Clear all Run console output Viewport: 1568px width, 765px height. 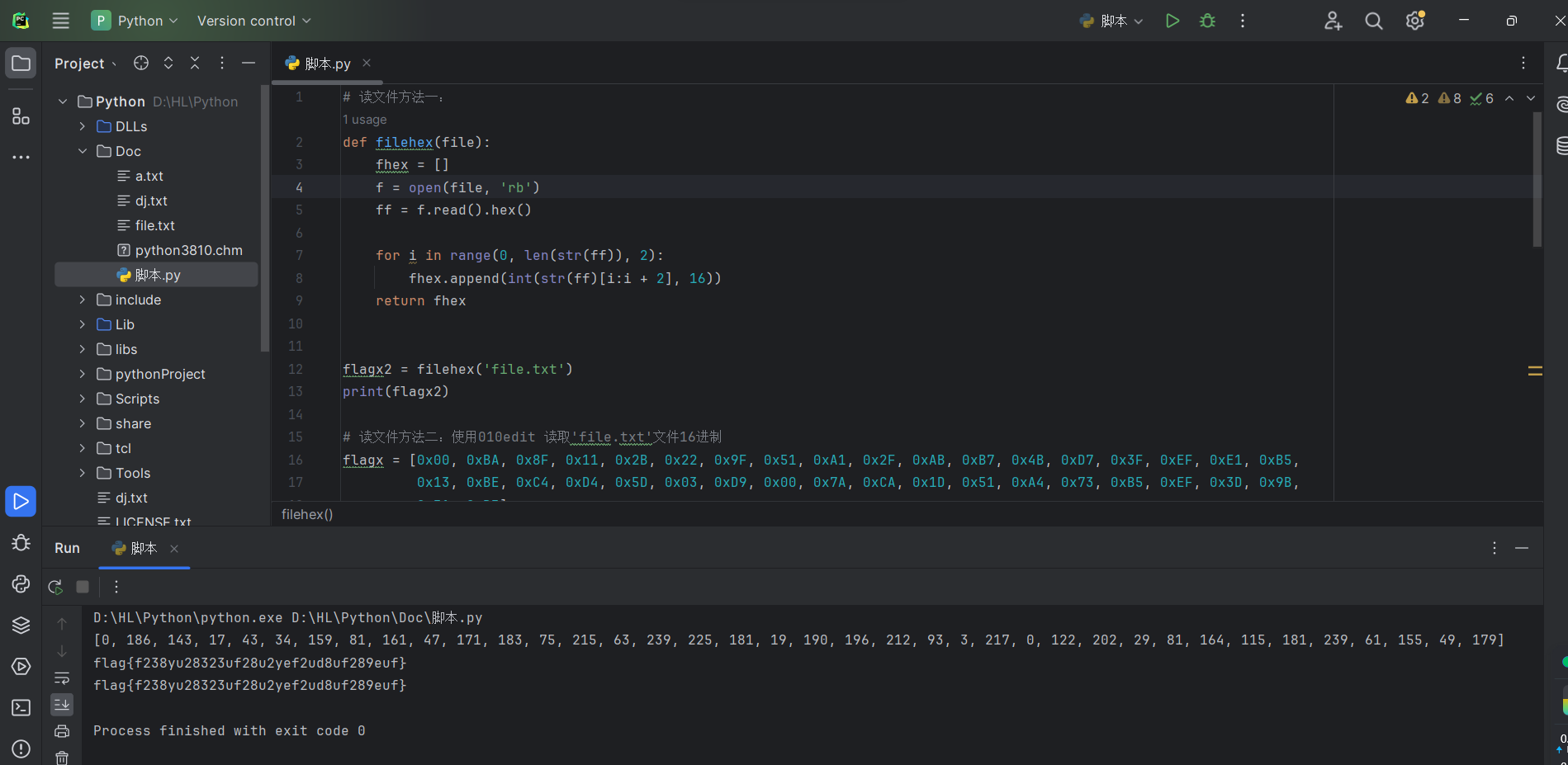62,757
